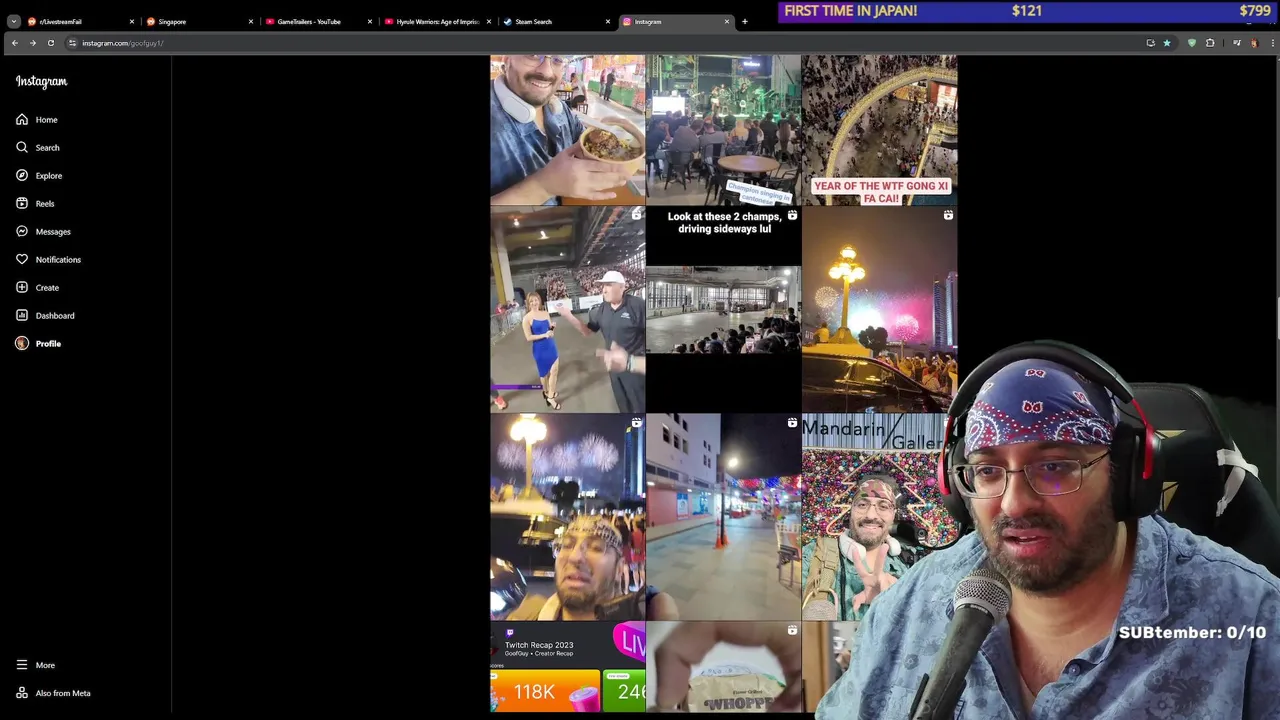Click the Instagram wordmark logo
Image resolution: width=1280 pixels, height=720 pixels.
(41, 82)
